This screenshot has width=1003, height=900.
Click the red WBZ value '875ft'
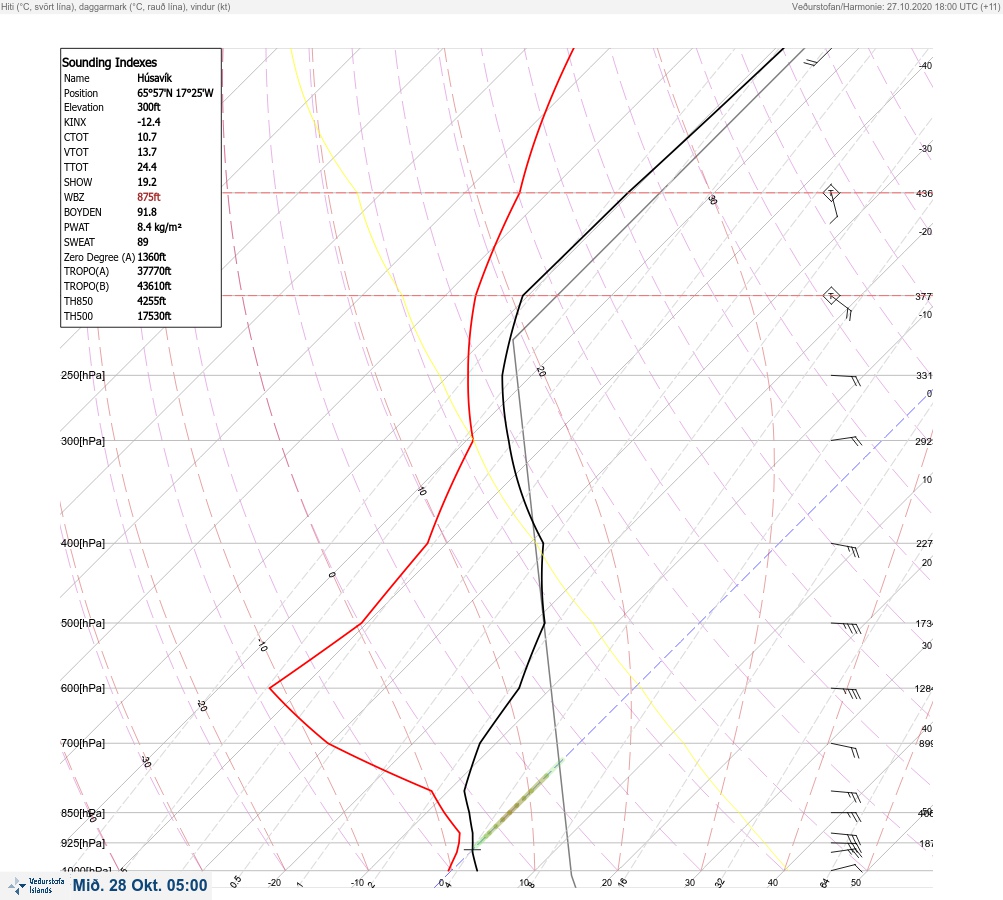click(x=148, y=197)
